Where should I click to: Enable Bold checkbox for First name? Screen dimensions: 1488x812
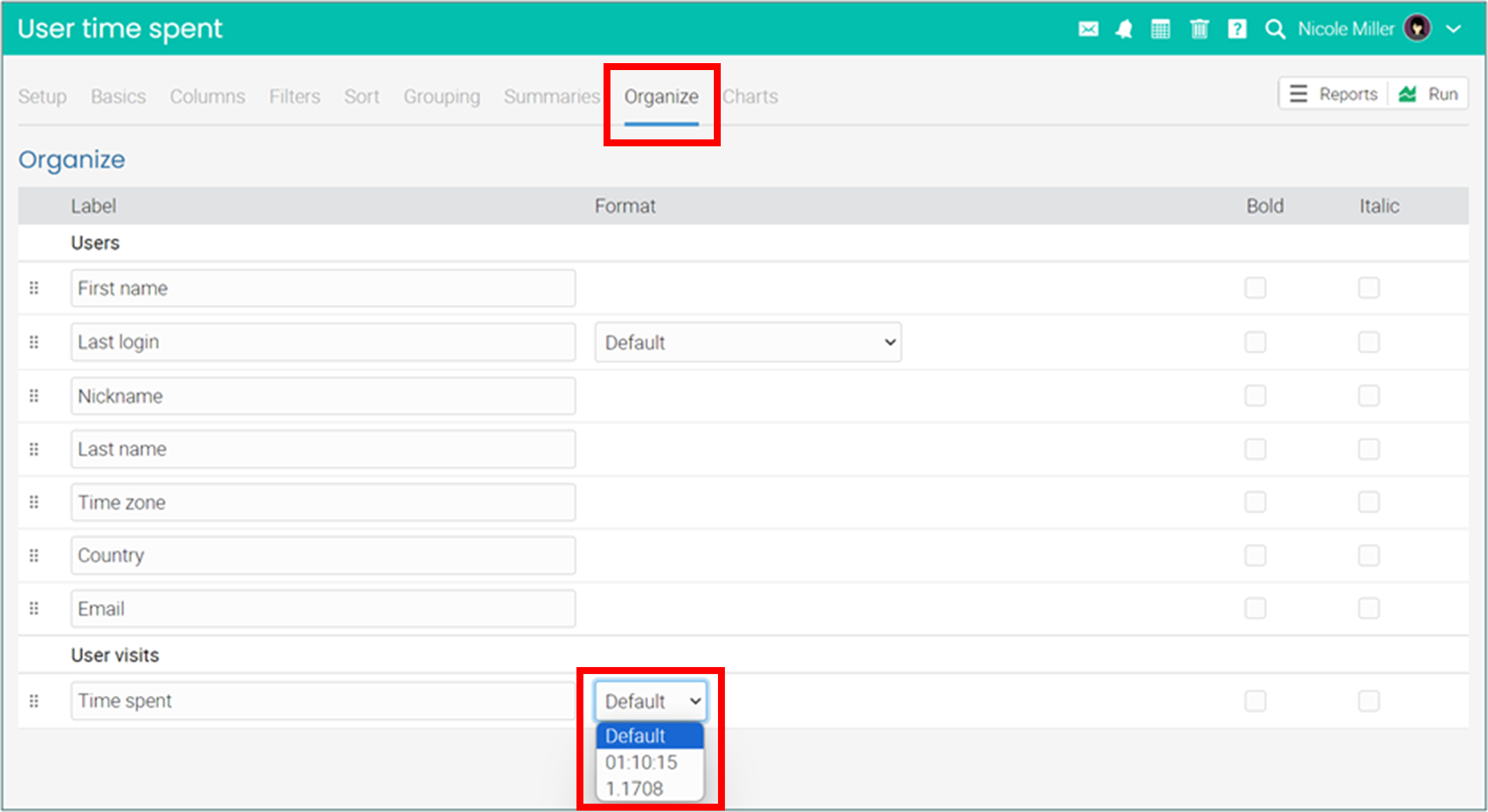coord(1255,288)
